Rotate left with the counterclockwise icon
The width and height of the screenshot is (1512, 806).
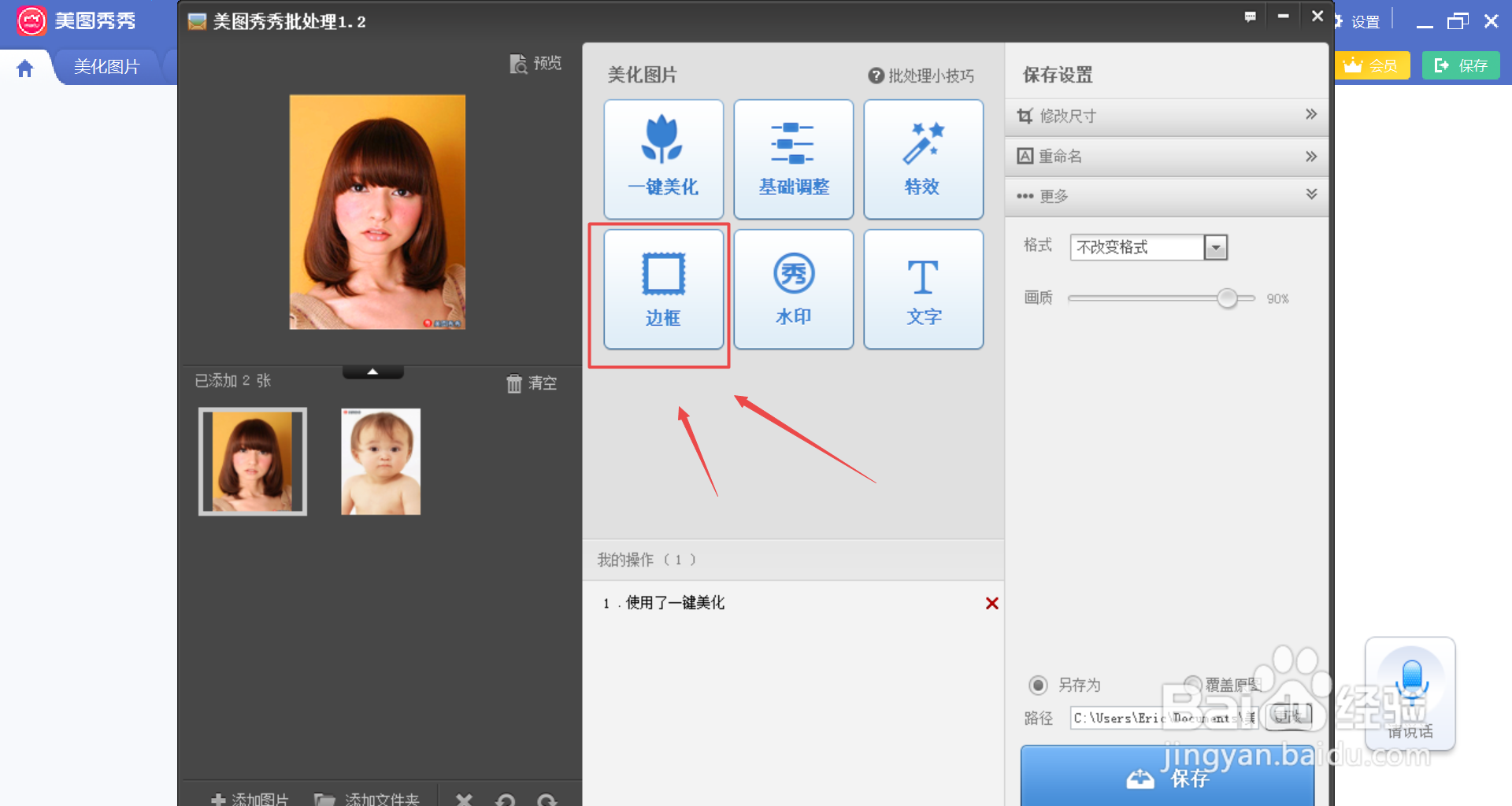[x=506, y=800]
